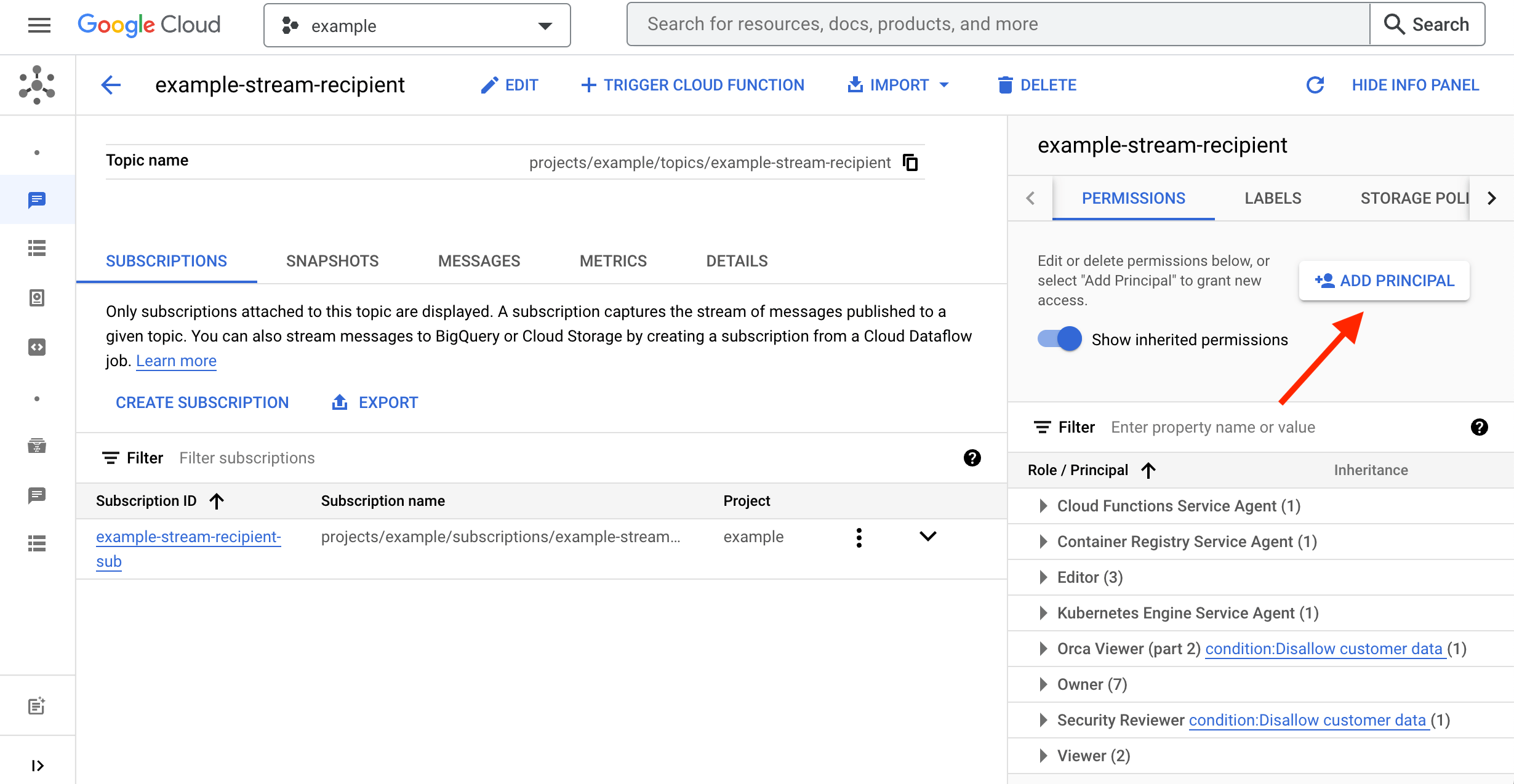Refresh the info panel with the reload icon

coord(1315,85)
